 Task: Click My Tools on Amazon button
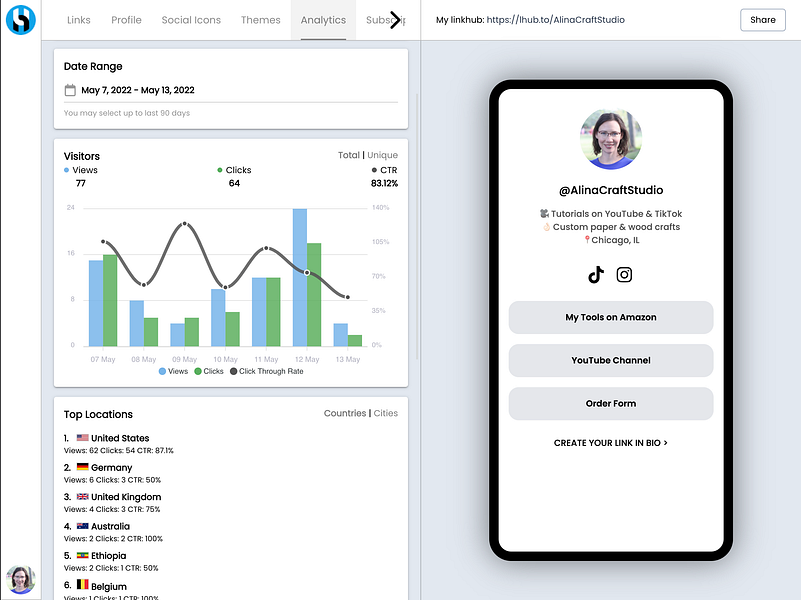pyautogui.click(x=611, y=317)
